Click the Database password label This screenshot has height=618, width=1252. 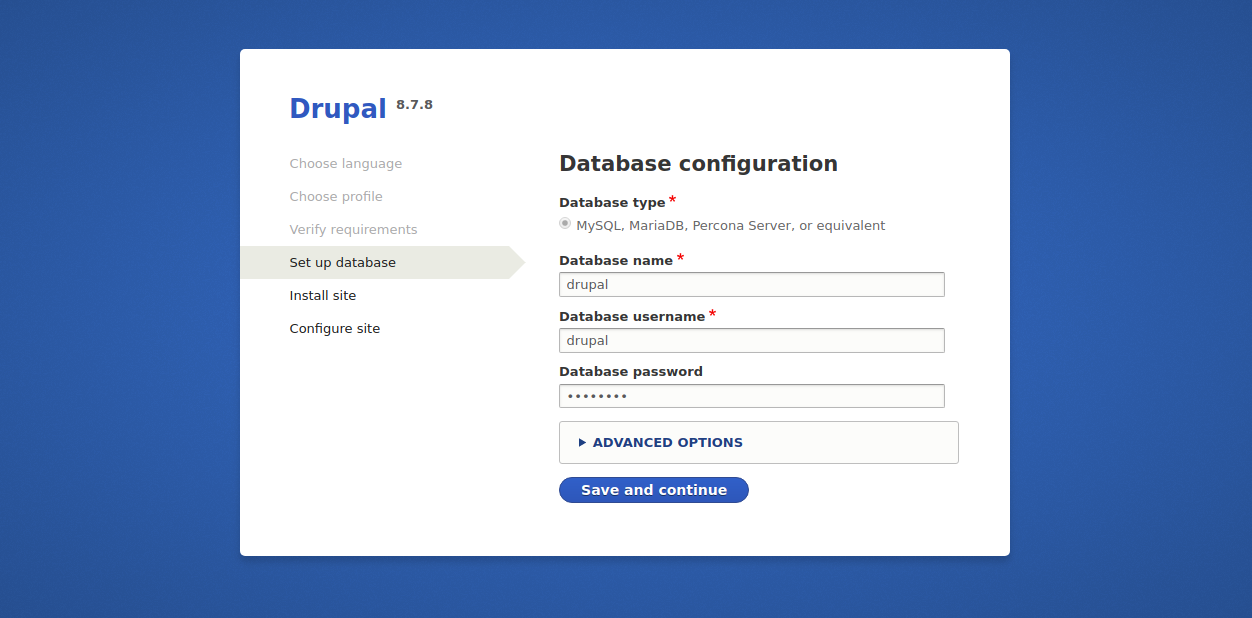[631, 371]
